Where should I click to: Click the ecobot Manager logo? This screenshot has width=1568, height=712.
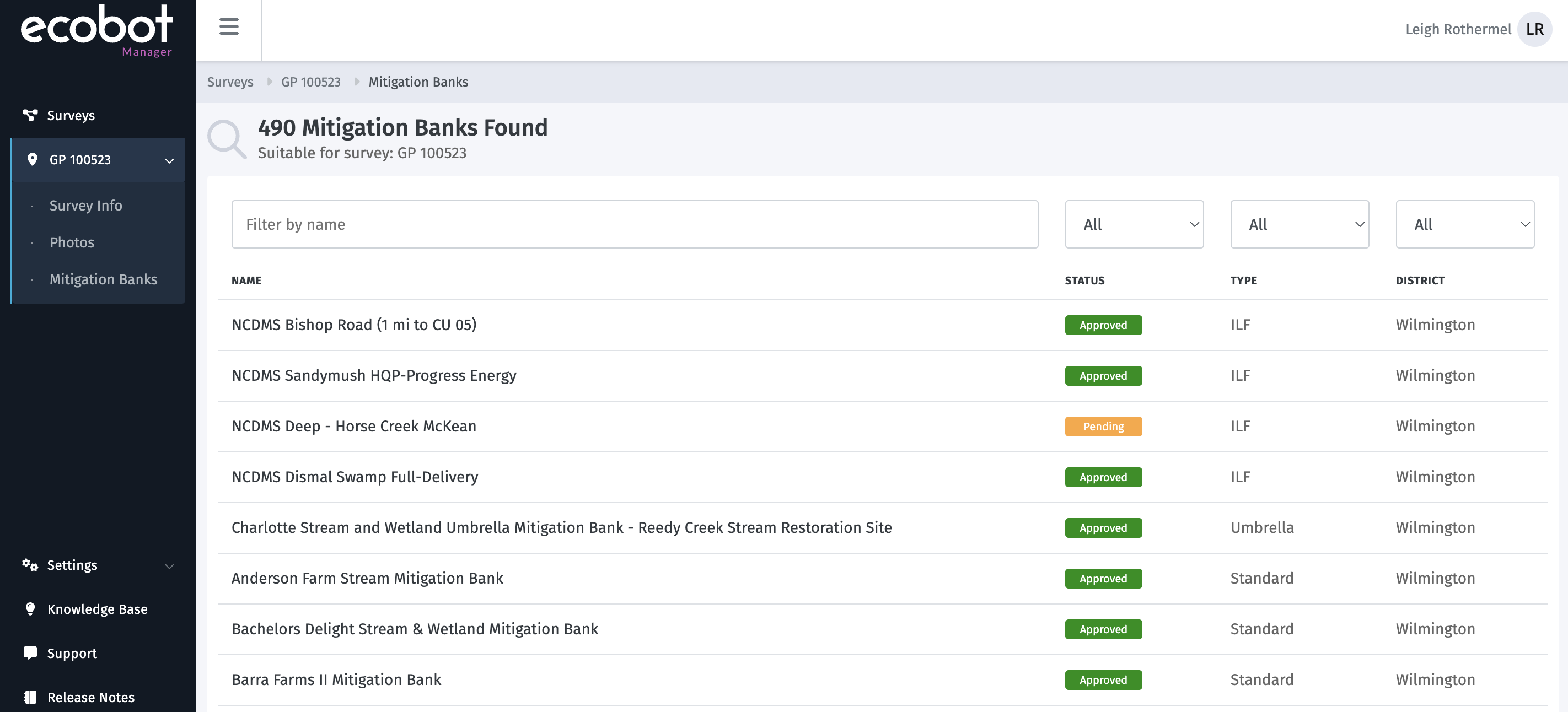pos(98,30)
